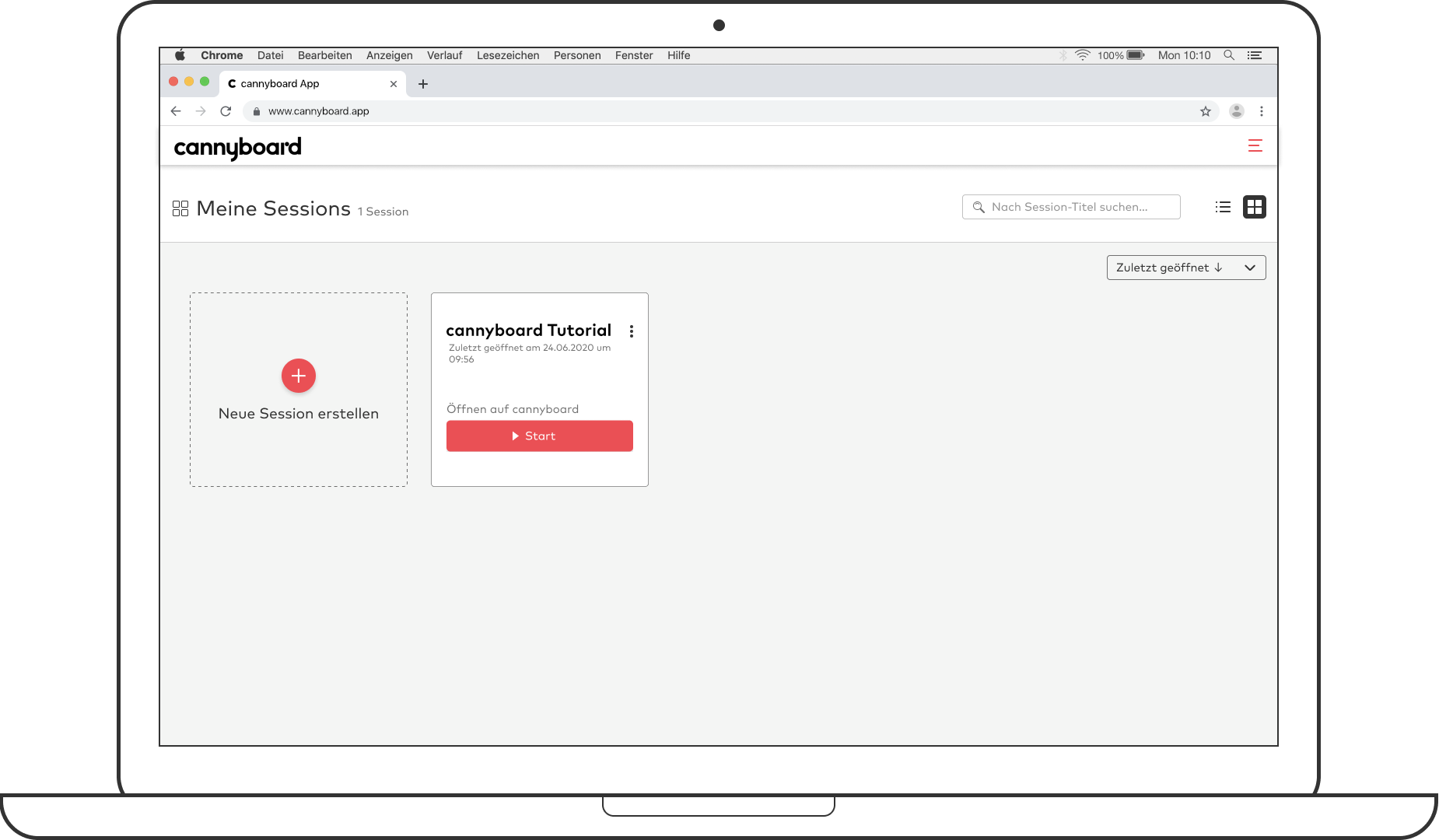
Task: Open the Apple menu
Action: tap(180, 55)
